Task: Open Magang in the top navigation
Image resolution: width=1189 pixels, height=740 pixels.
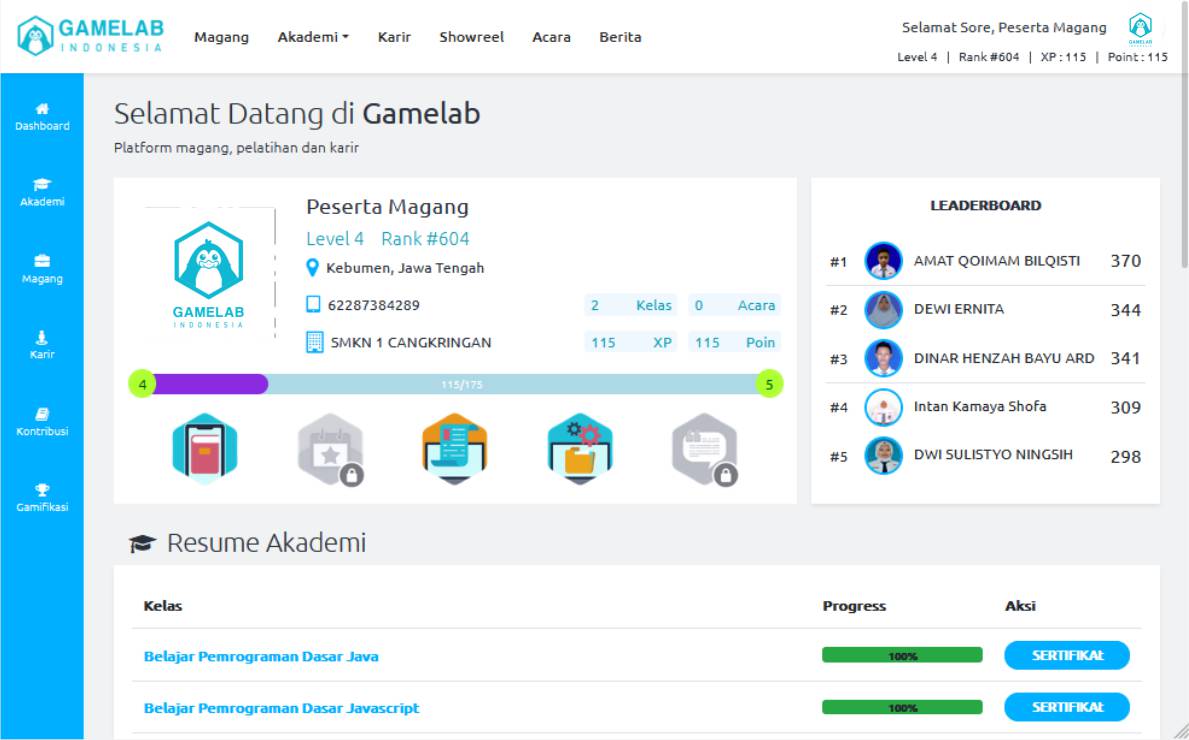Action: [221, 36]
